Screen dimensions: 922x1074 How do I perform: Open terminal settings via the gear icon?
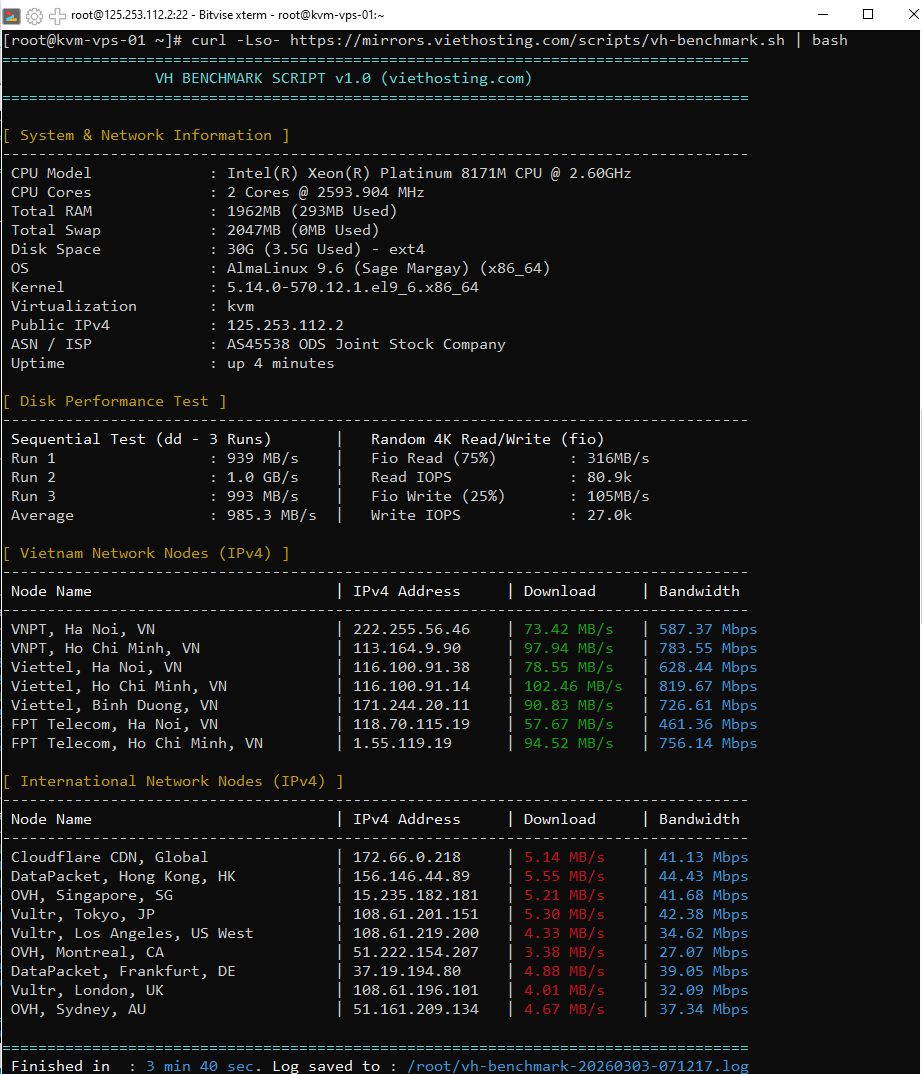(x=33, y=14)
